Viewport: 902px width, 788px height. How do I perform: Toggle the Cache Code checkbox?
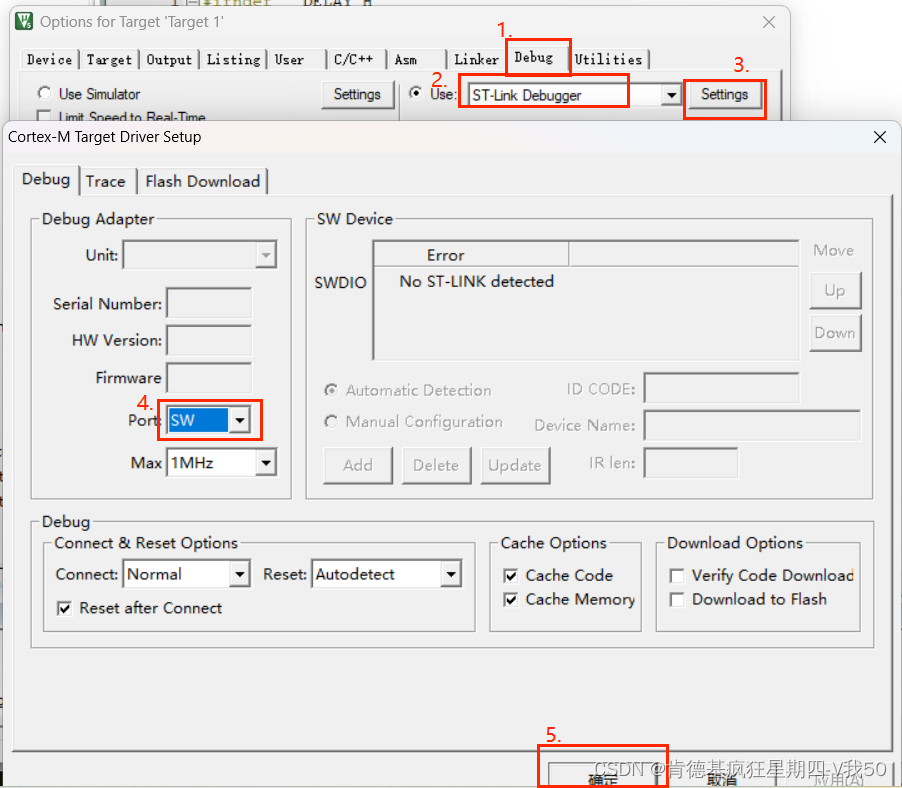click(510, 576)
